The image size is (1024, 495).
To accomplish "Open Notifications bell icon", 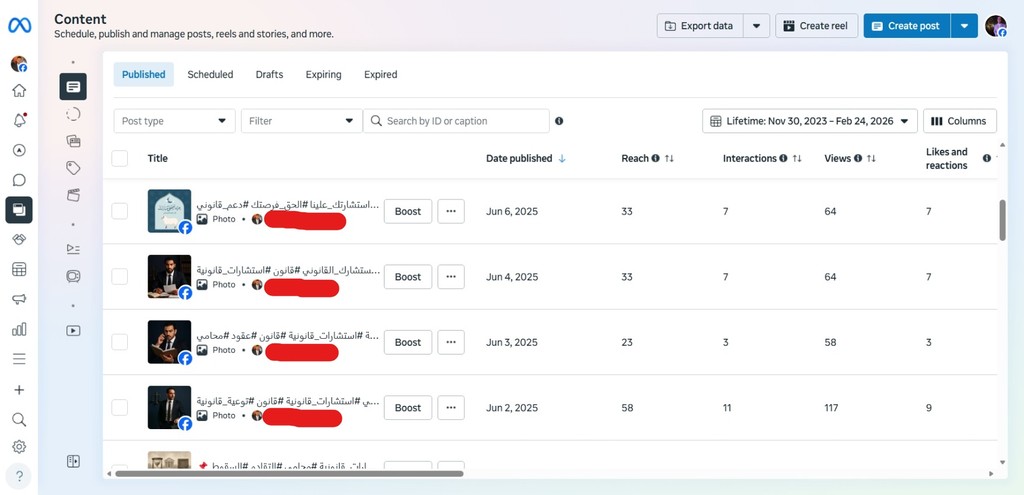I will click(x=19, y=120).
